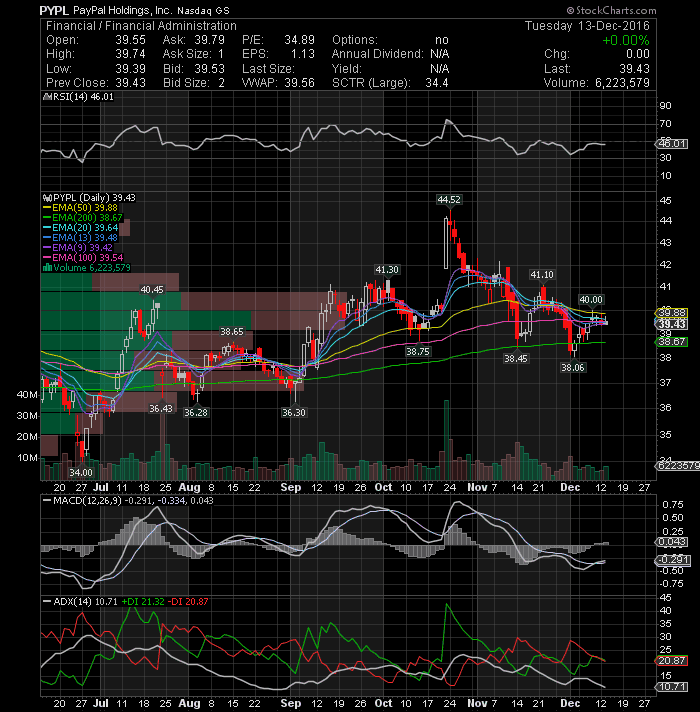700x712 pixels.
Task: Click the -DI 20.87 value
Action: (x=188, y=602)
